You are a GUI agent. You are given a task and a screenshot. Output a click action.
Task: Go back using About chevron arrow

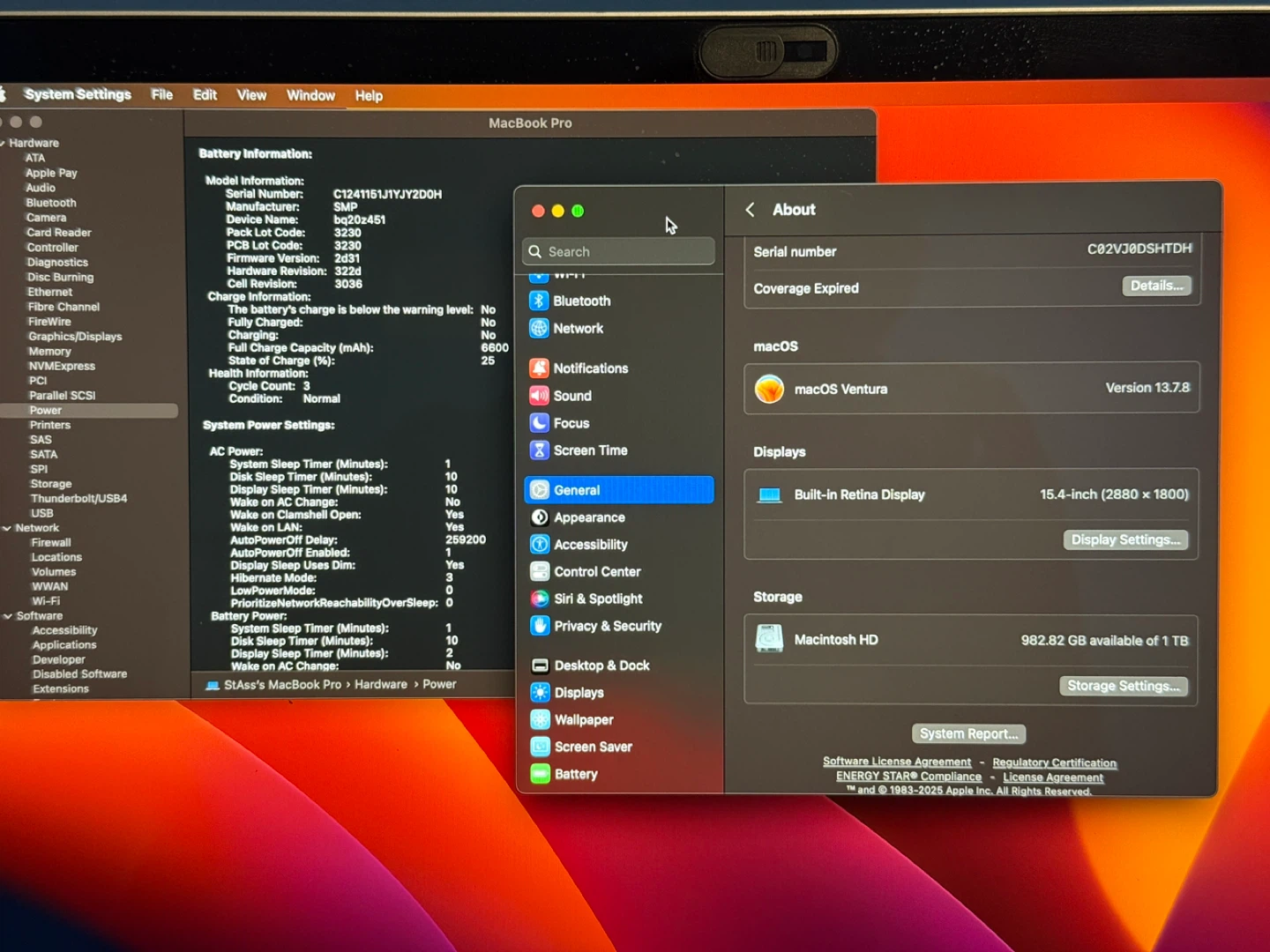tap(750, 210)
